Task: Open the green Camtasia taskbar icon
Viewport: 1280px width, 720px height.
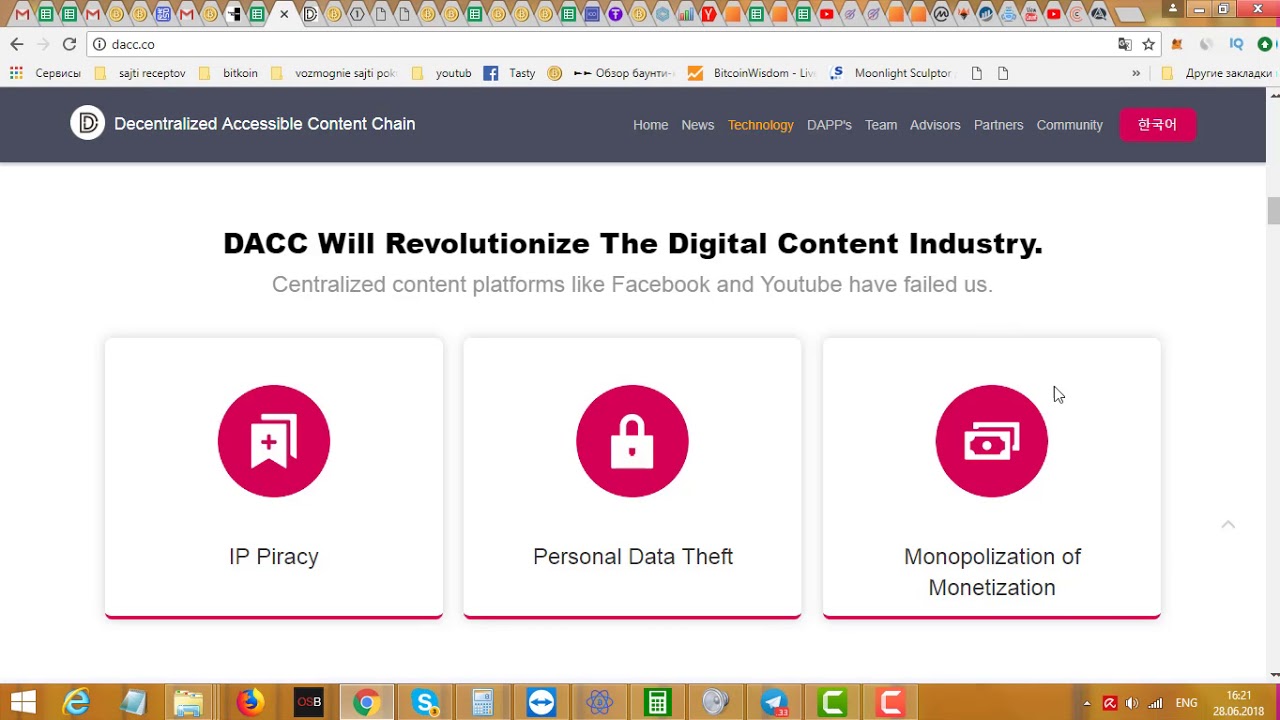Action: pos(832,703)
